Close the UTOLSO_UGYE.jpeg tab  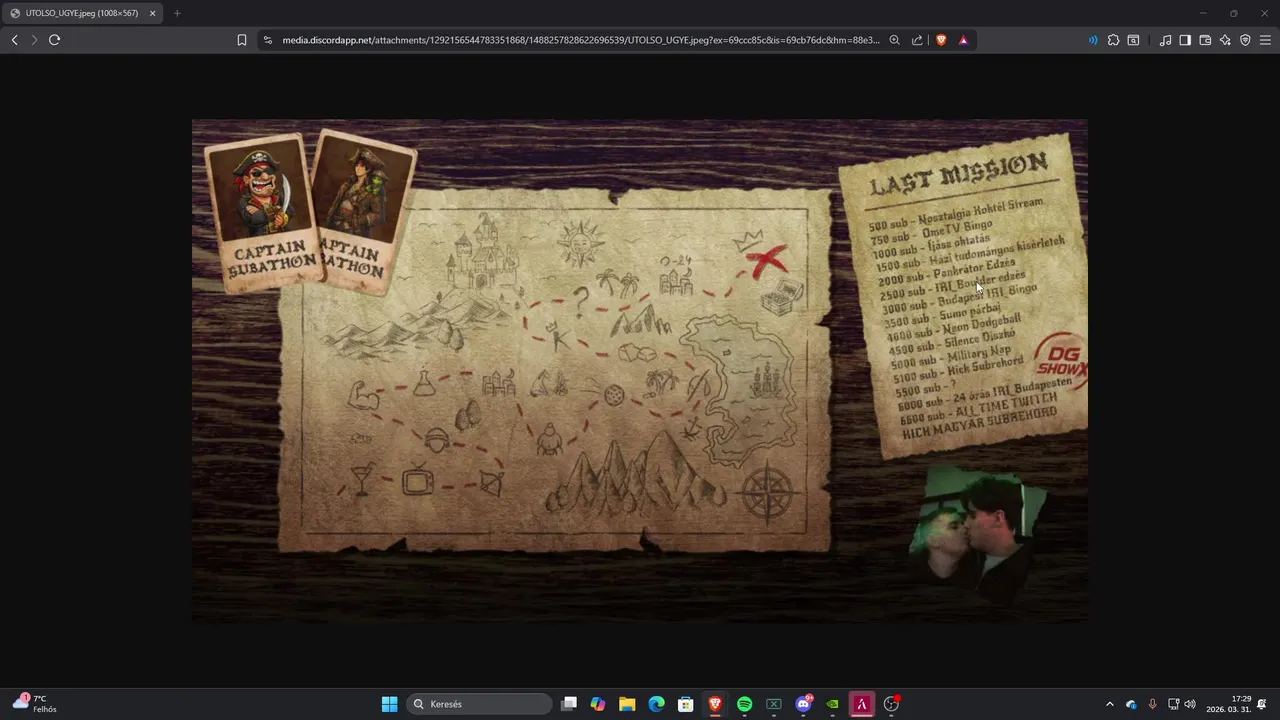[152, 13]
